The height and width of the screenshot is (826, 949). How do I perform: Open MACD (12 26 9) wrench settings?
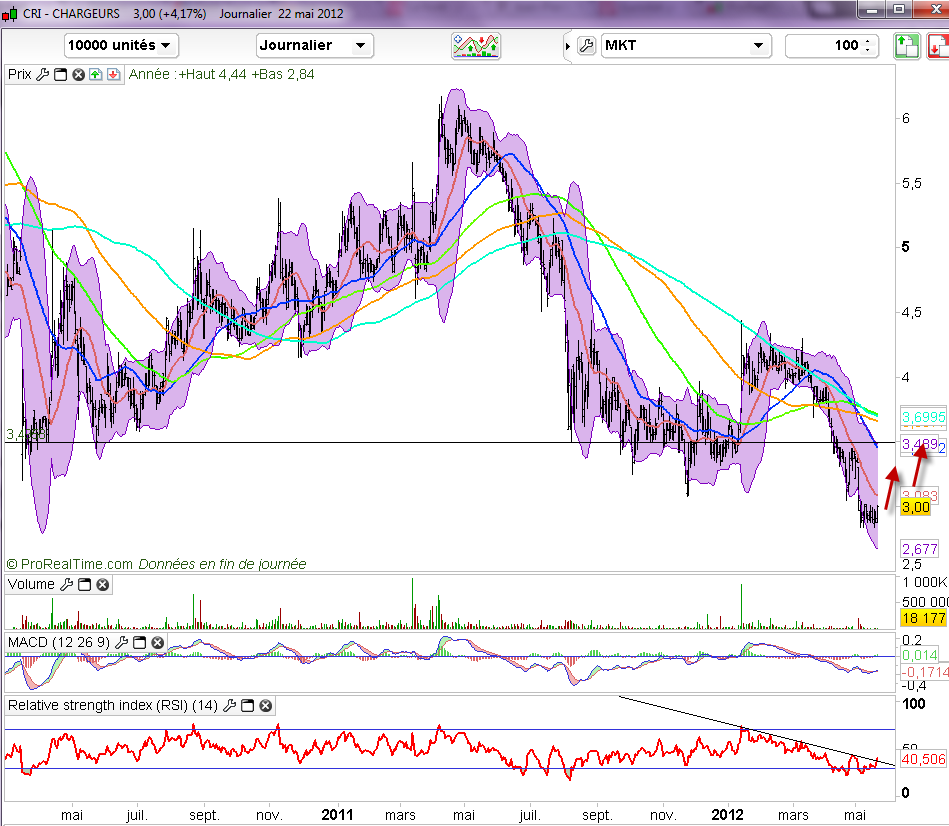click(122, 641)
